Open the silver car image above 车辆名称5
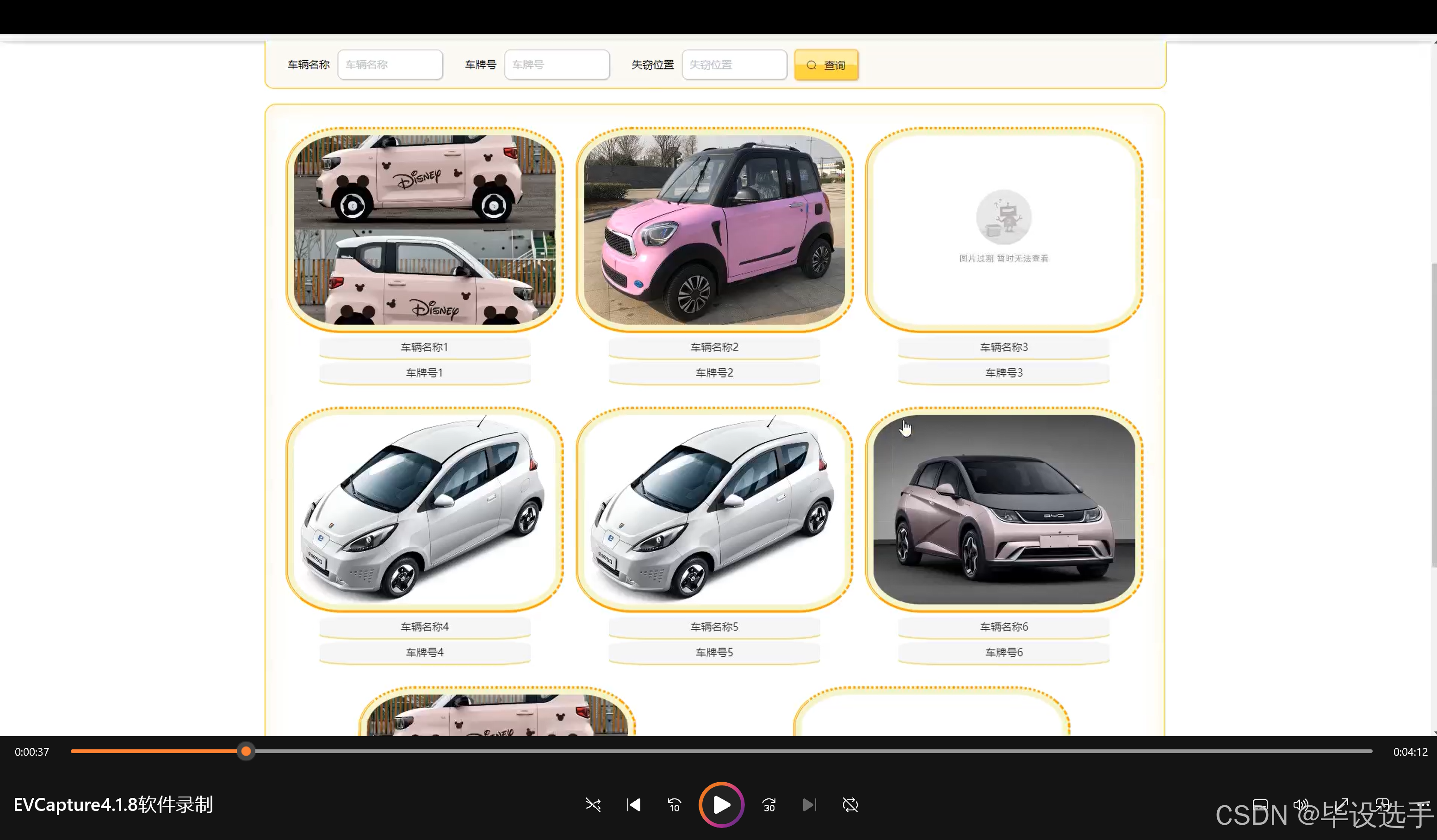Image resolution: width=1437 pixels, height=840 pixels. click(x=714, y=509)
